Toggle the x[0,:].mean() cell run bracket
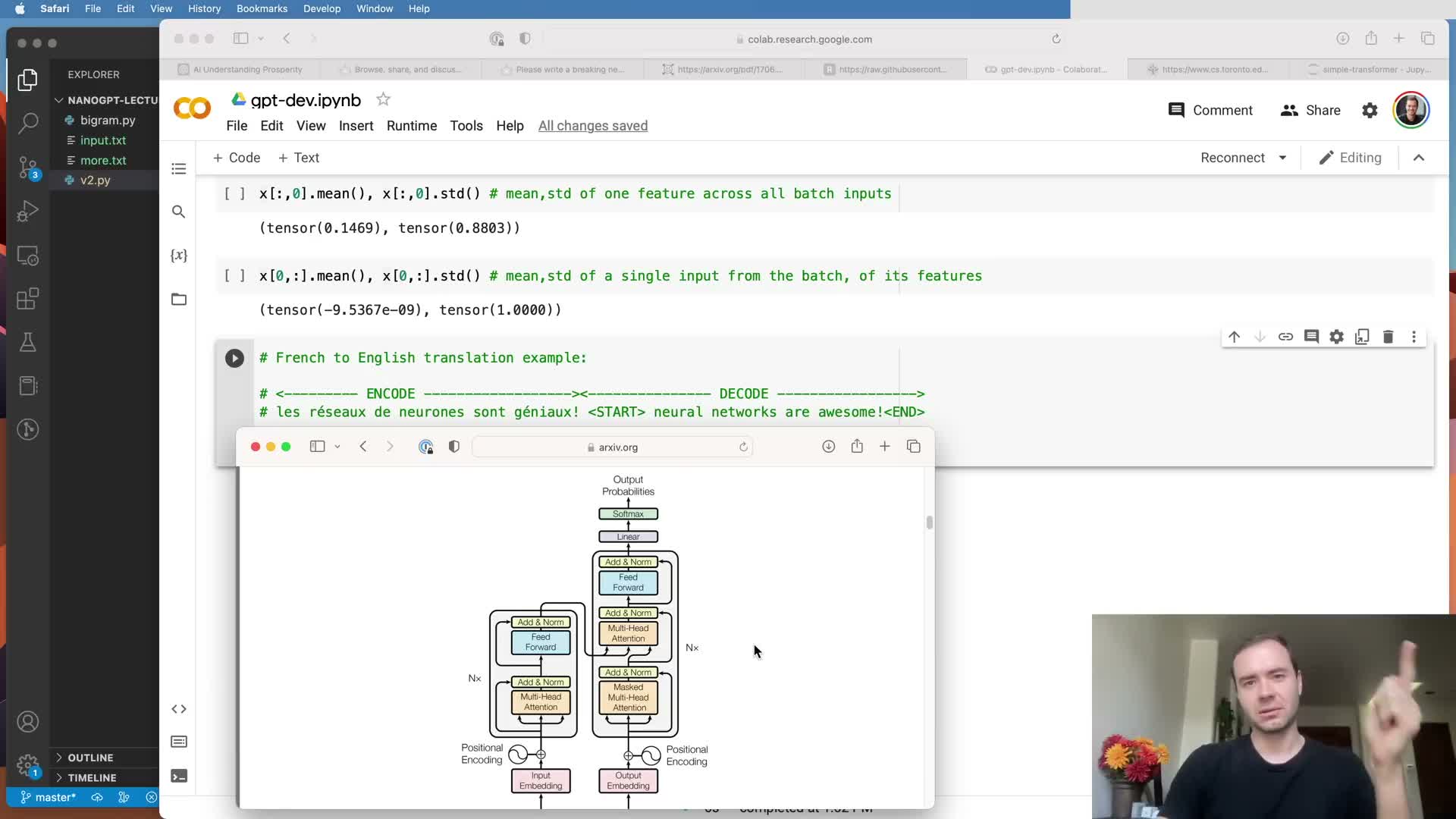 (x=234, y=276)
